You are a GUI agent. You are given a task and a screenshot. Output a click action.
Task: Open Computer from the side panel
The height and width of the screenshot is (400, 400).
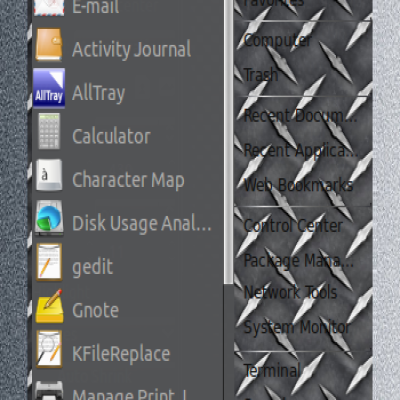tap(278, 41)
